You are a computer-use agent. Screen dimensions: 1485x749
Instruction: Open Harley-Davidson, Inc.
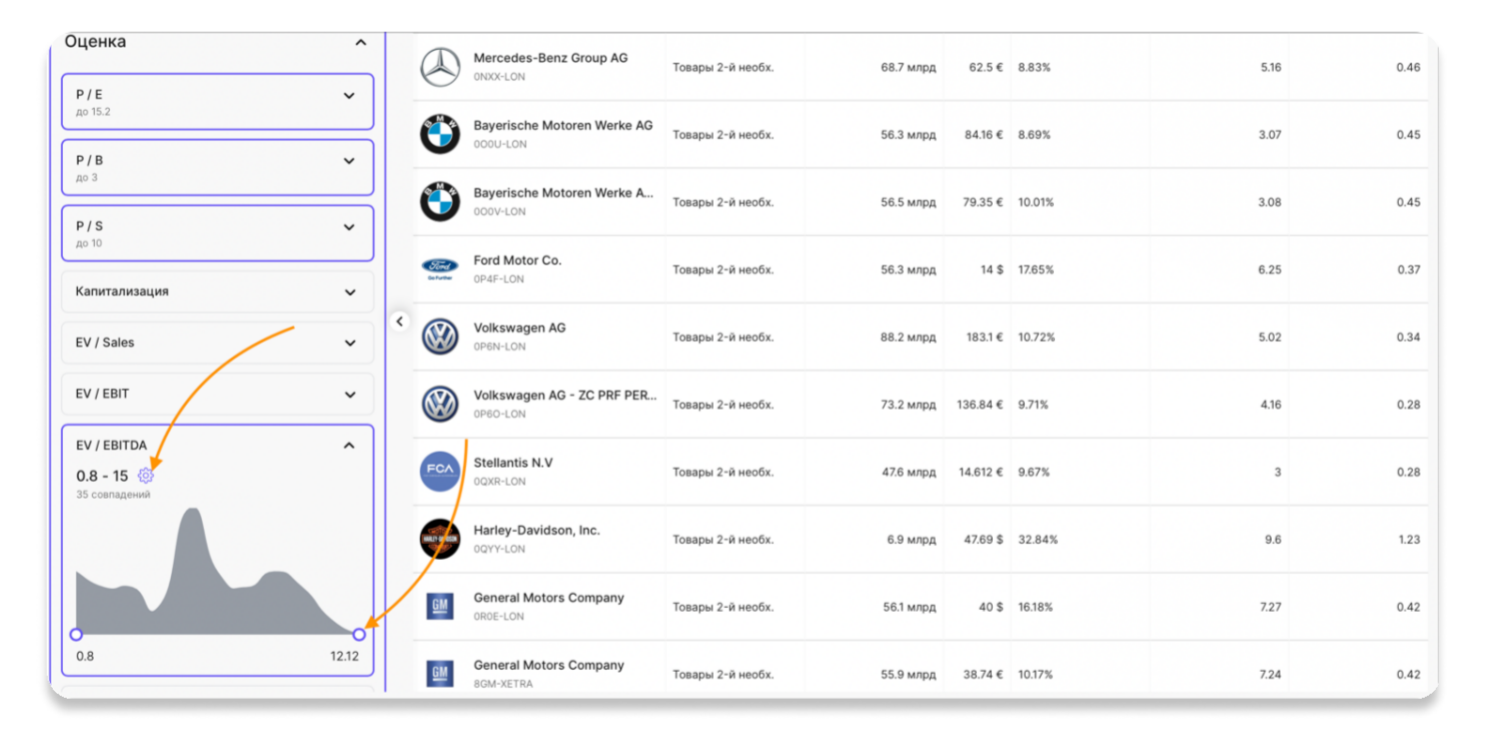click(x=537, y=530)
